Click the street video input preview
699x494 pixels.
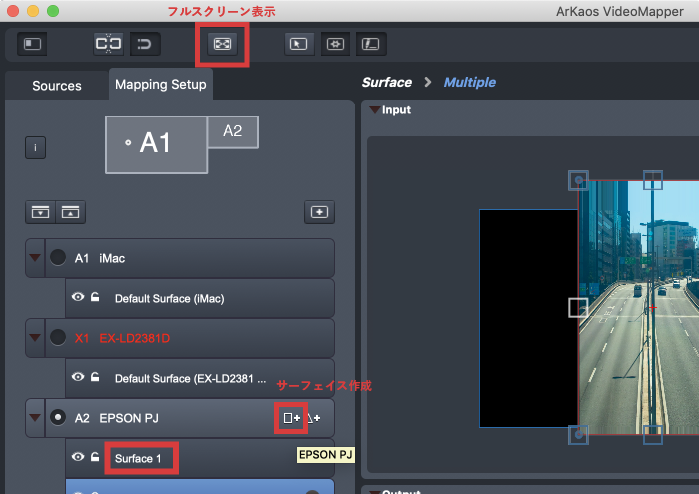pos(639,308)
